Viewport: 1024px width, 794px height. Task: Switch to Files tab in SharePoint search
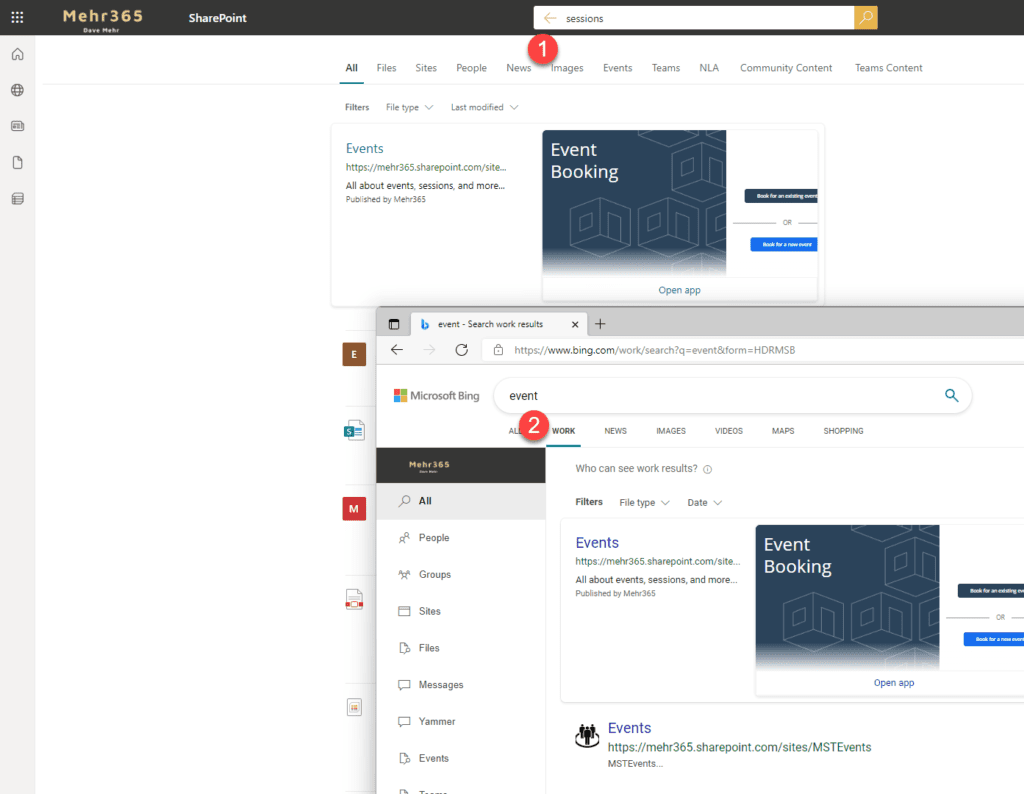pos(386,68)
